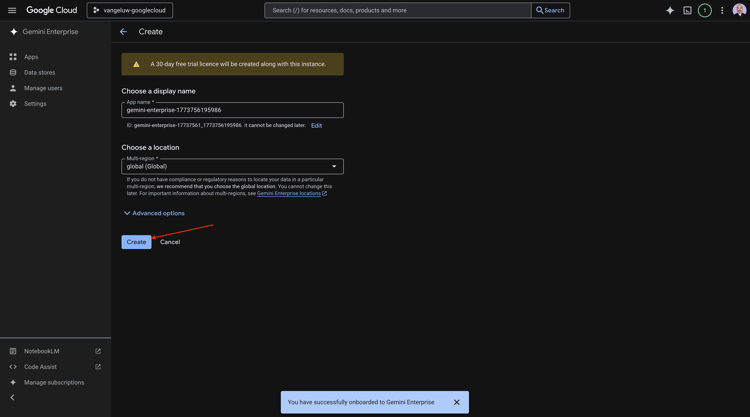
Task: Go to Apps in the sidebar
Action: 31,57
